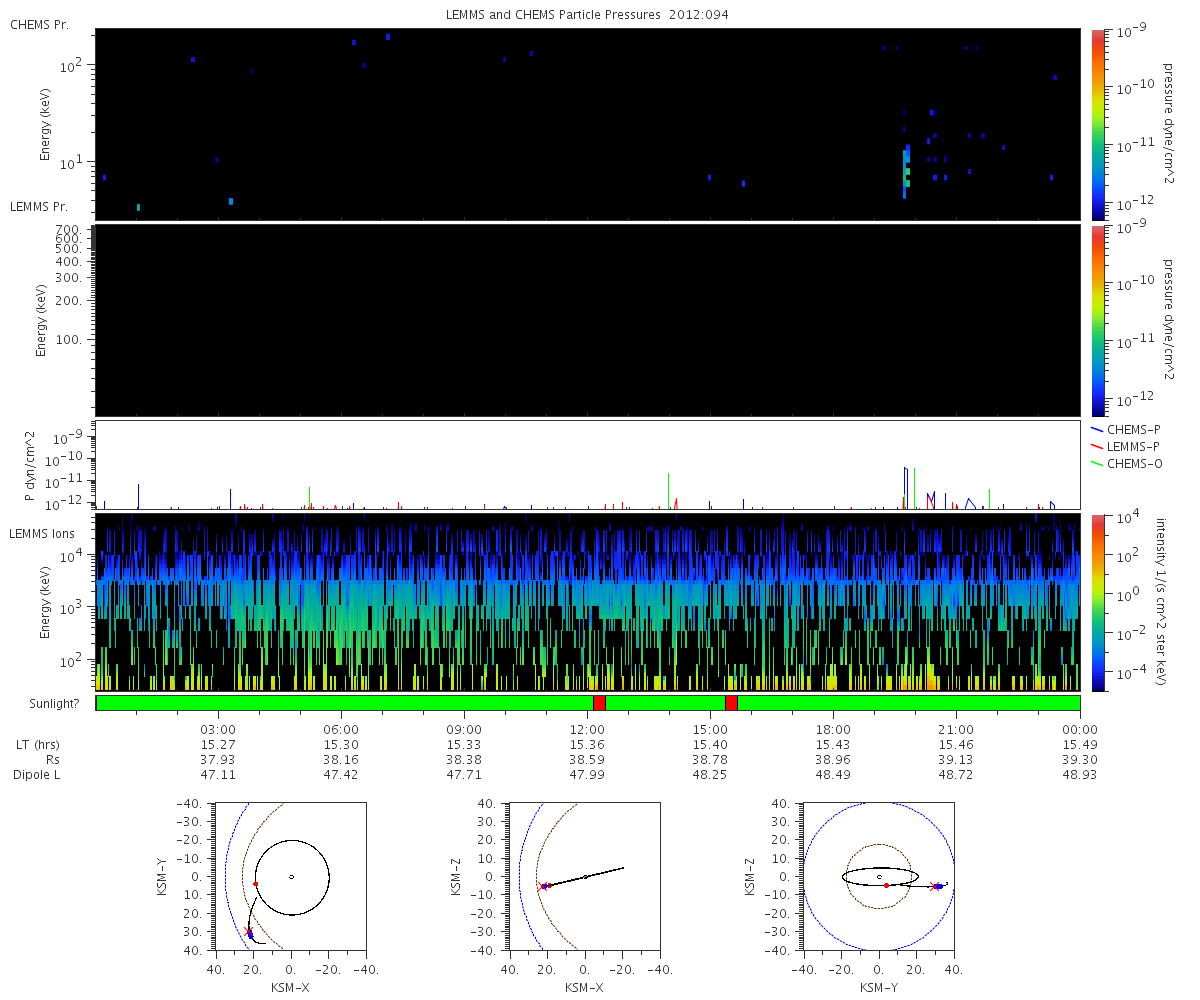The height and width of the screenshot is (1000, 1200).
Task: Click the red dot in KSM-X/KSM-Y plot
Action: (x=256, y=884)
